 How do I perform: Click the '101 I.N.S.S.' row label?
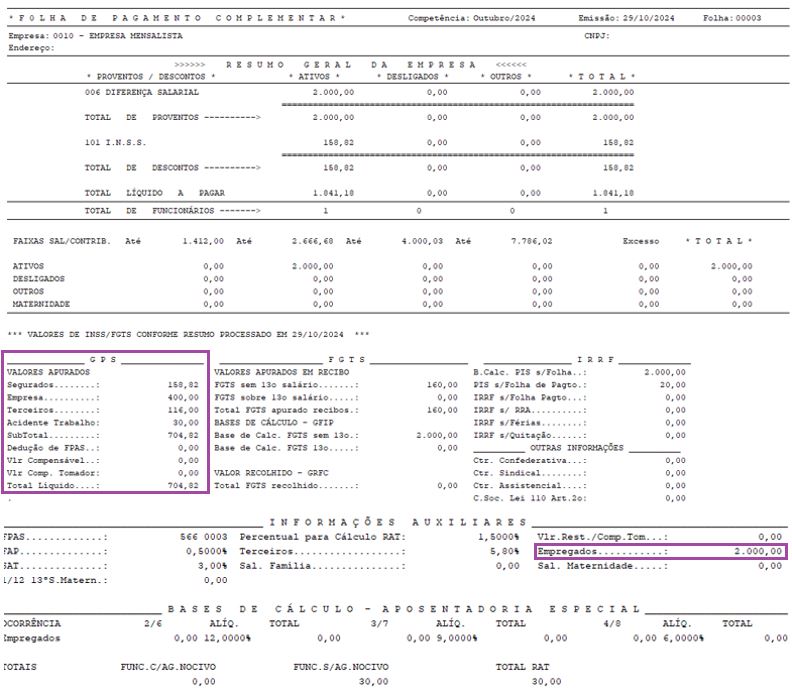[115, 142]
